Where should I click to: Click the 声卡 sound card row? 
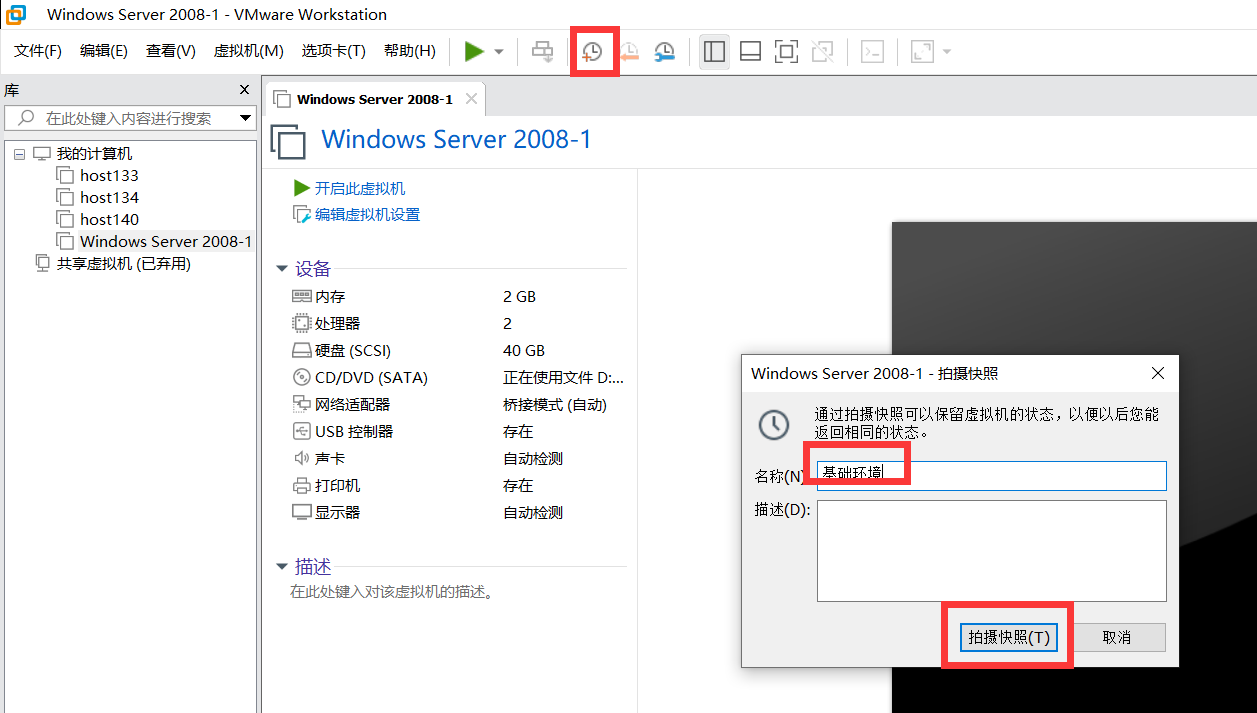click(330, 459)
